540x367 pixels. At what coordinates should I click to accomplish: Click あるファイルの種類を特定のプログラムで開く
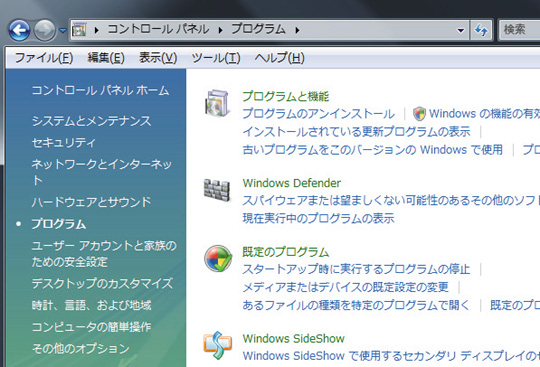[x=356, y=305]
